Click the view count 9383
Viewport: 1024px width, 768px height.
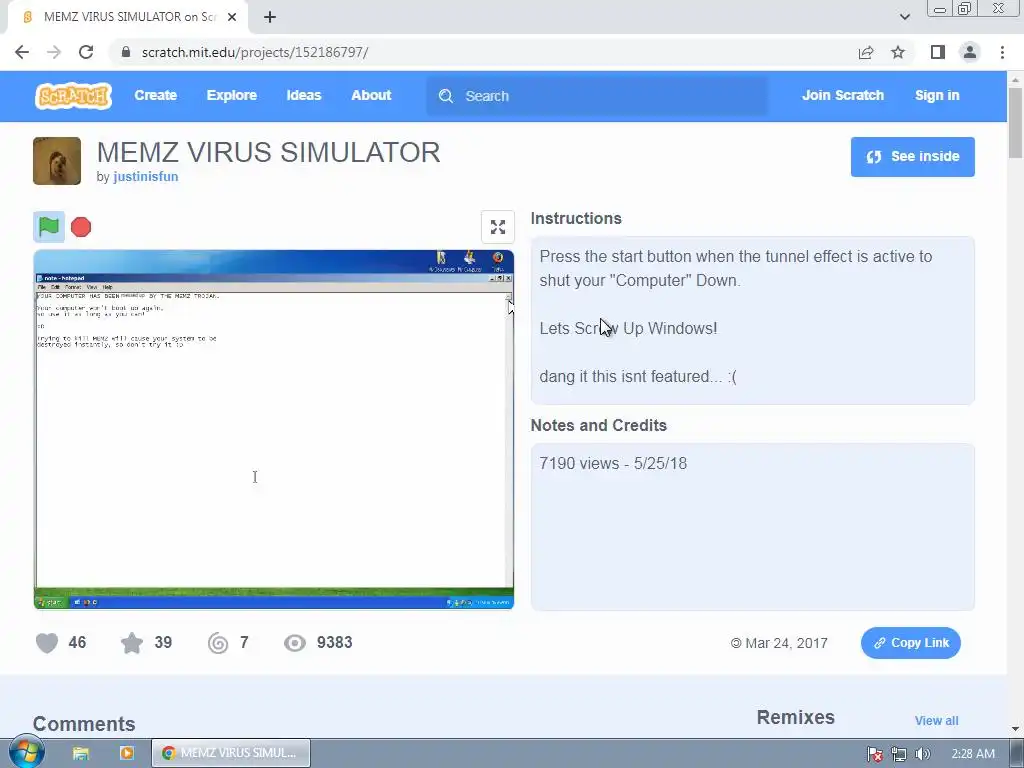click(x=334, y=643)
